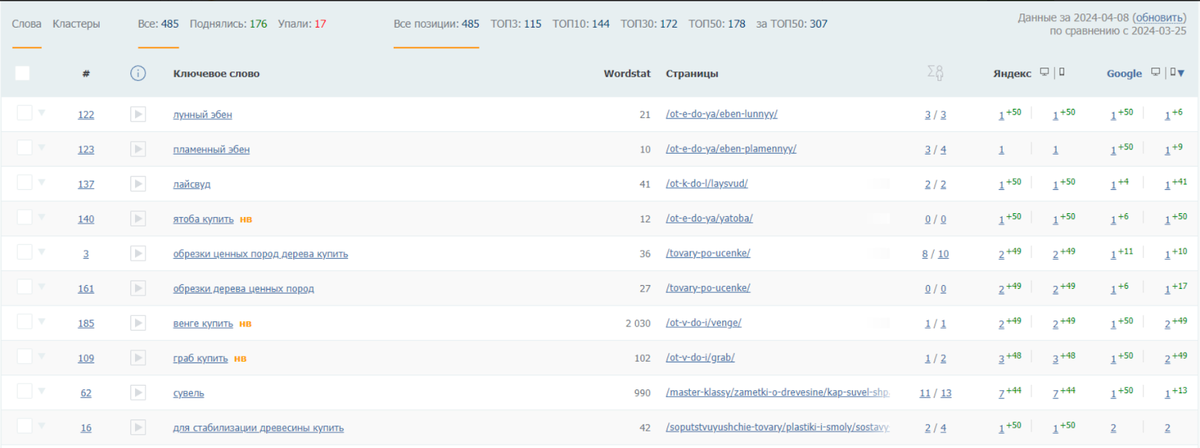The height and width of the screenshot is (448, 1200).
Task: Check the box for граб купить row
Action: click(x=24, y=357)
